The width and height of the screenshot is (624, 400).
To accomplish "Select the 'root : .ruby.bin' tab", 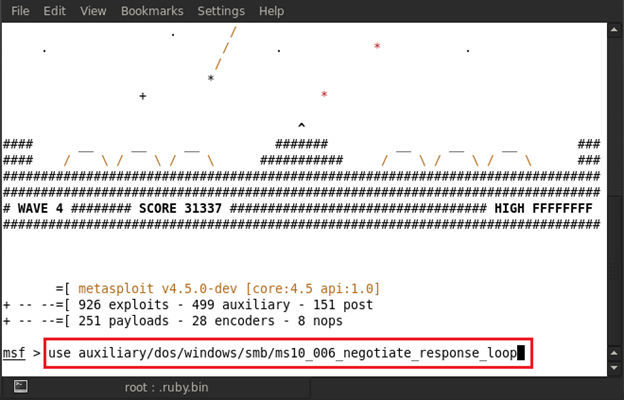I will coord(165,386).
